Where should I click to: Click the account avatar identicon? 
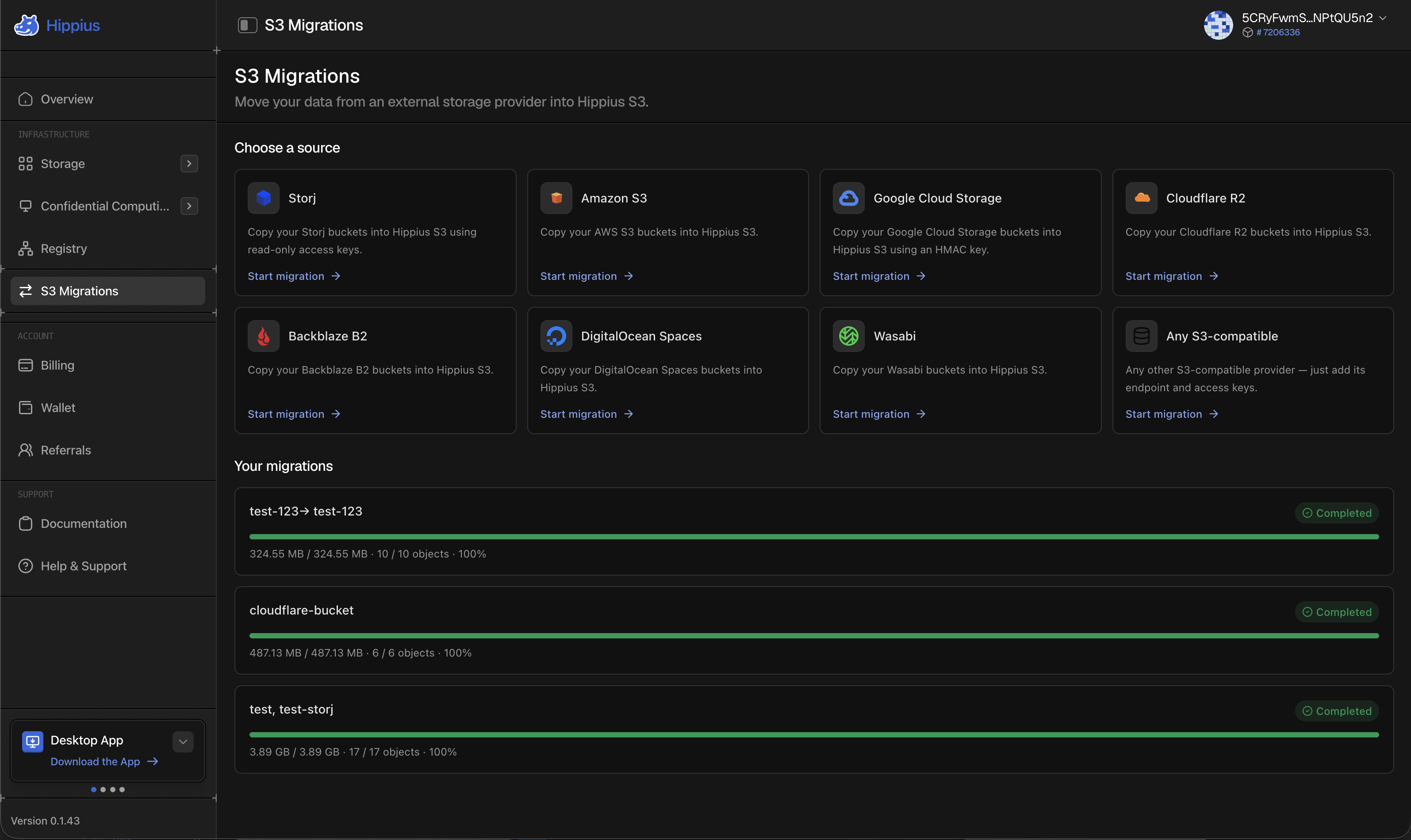click(1218, 25)
